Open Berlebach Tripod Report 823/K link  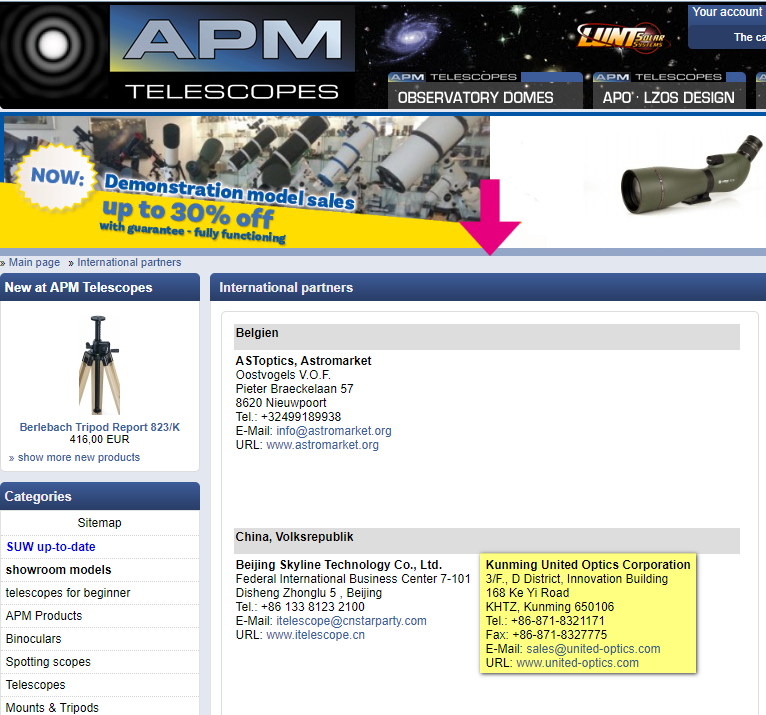pyautogui.click(x=100, y=427)
